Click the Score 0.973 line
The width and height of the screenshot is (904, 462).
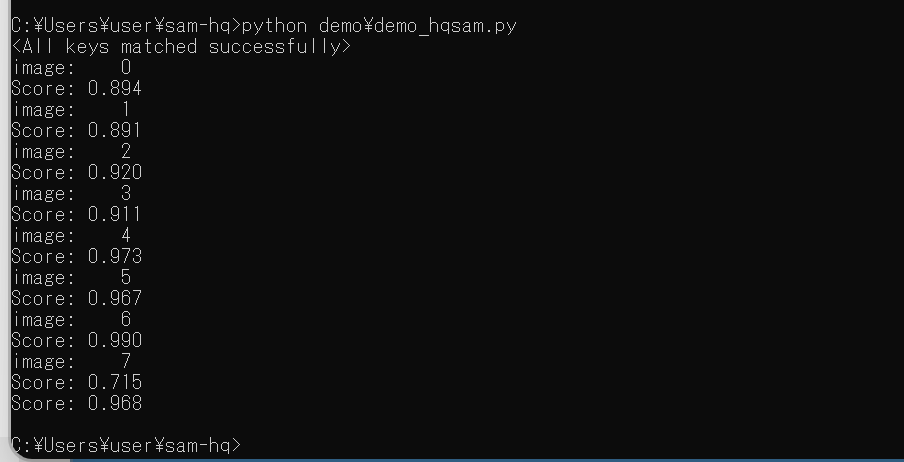[77, 256]
